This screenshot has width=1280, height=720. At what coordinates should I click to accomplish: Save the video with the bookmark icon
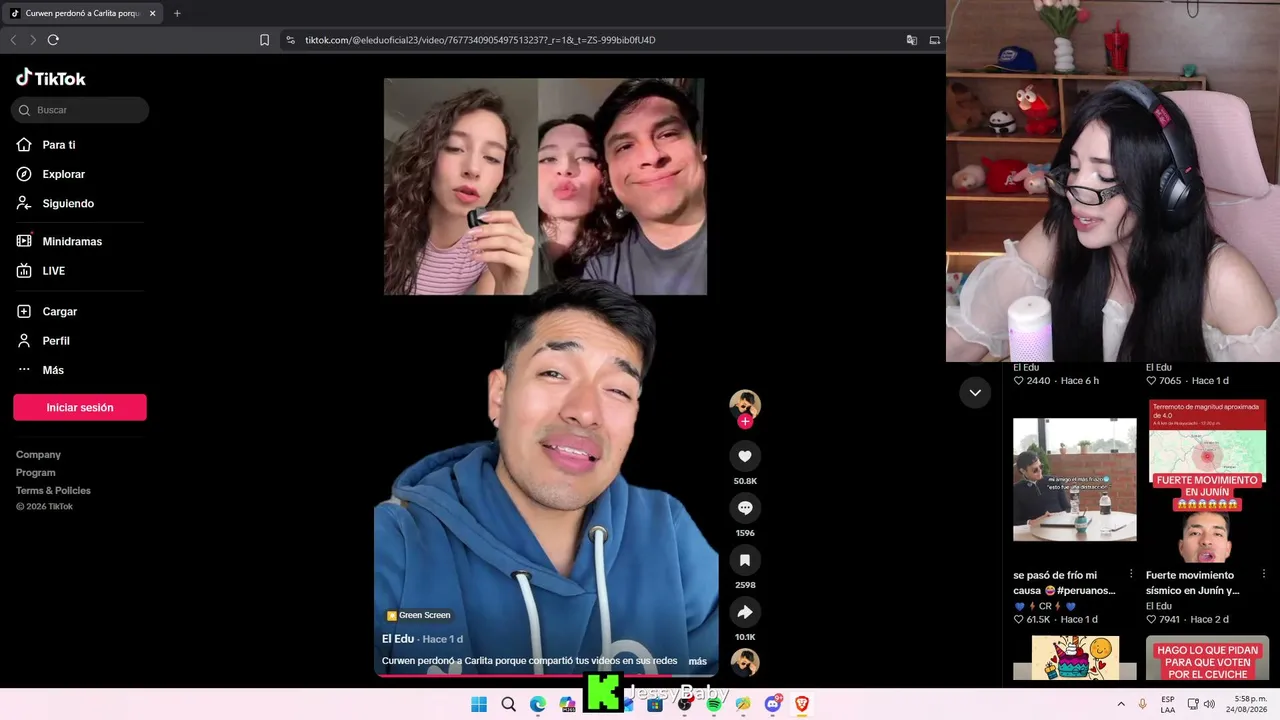click(745, 560)
